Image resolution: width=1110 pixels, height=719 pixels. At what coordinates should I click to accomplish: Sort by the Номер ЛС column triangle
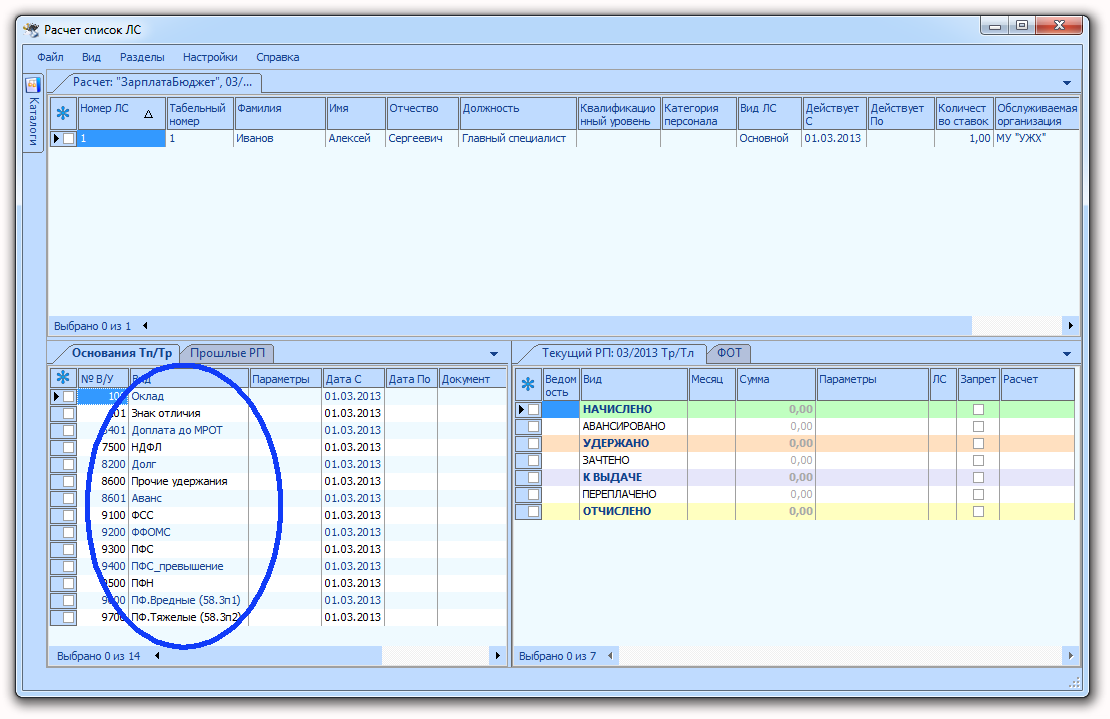pyautogui.click(x=149, y=114)
